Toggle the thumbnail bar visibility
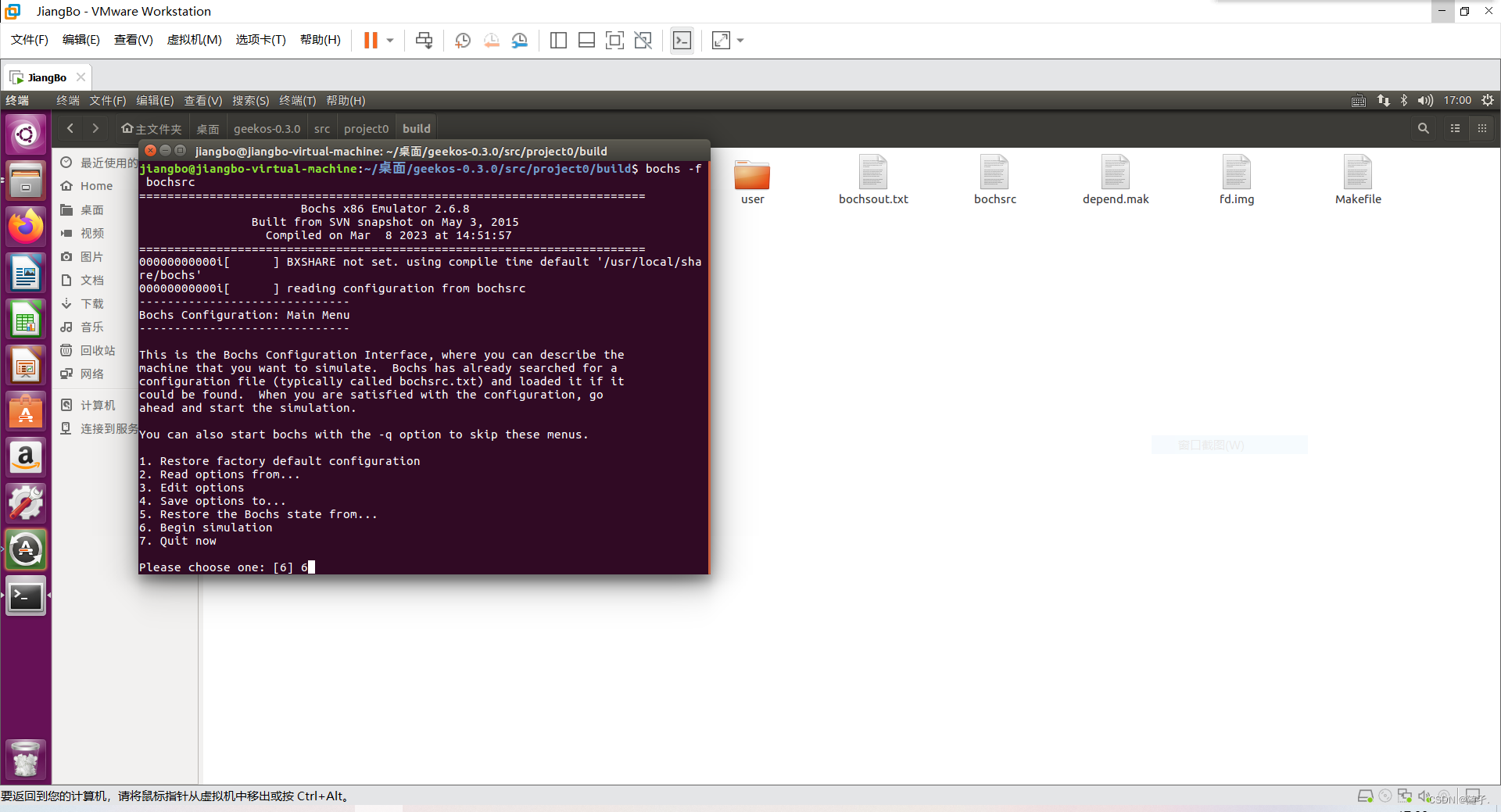Screen dimensions: 1501x812 [586, 40]
